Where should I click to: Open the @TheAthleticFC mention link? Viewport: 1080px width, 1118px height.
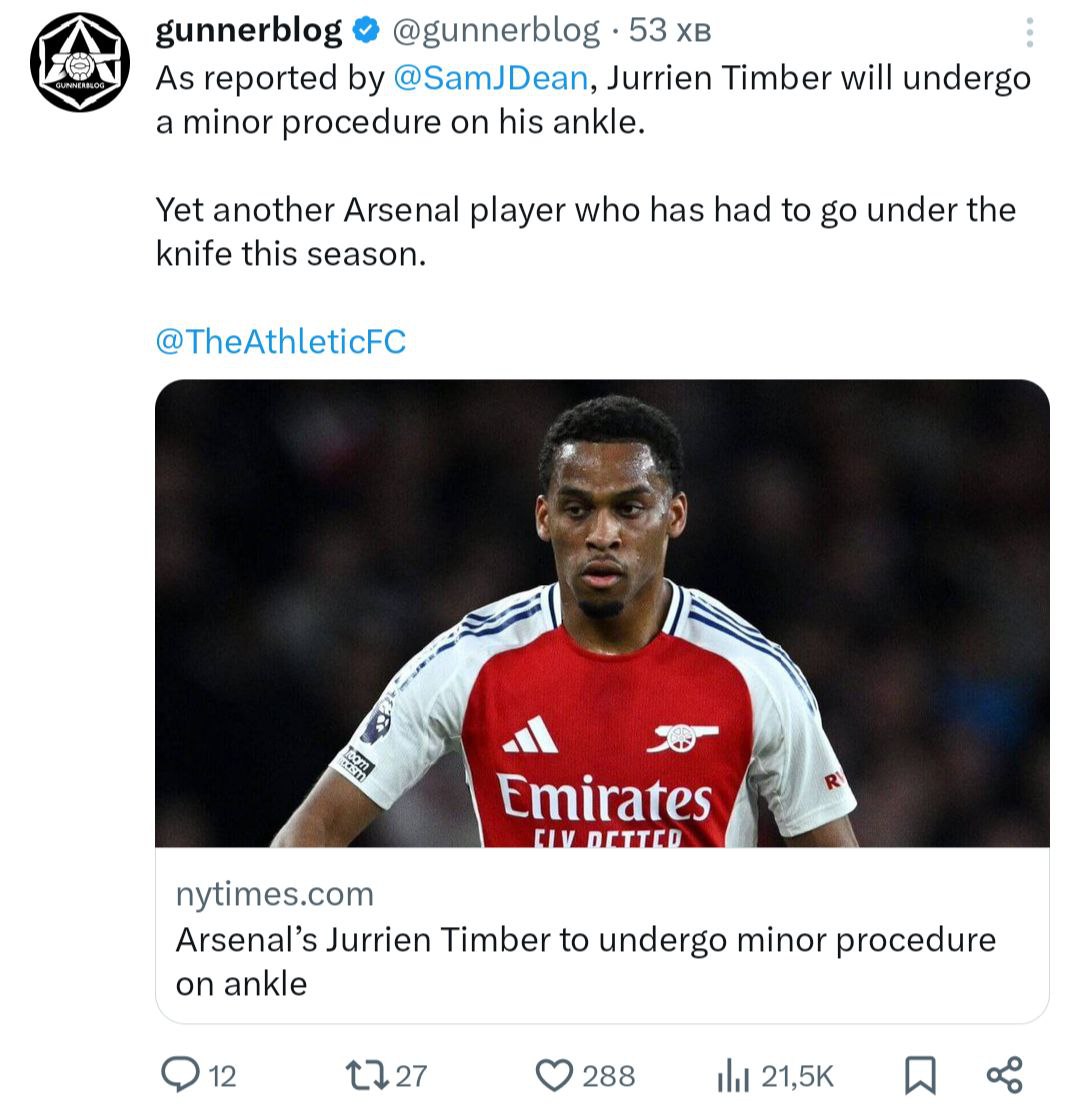tap(281, 342)
